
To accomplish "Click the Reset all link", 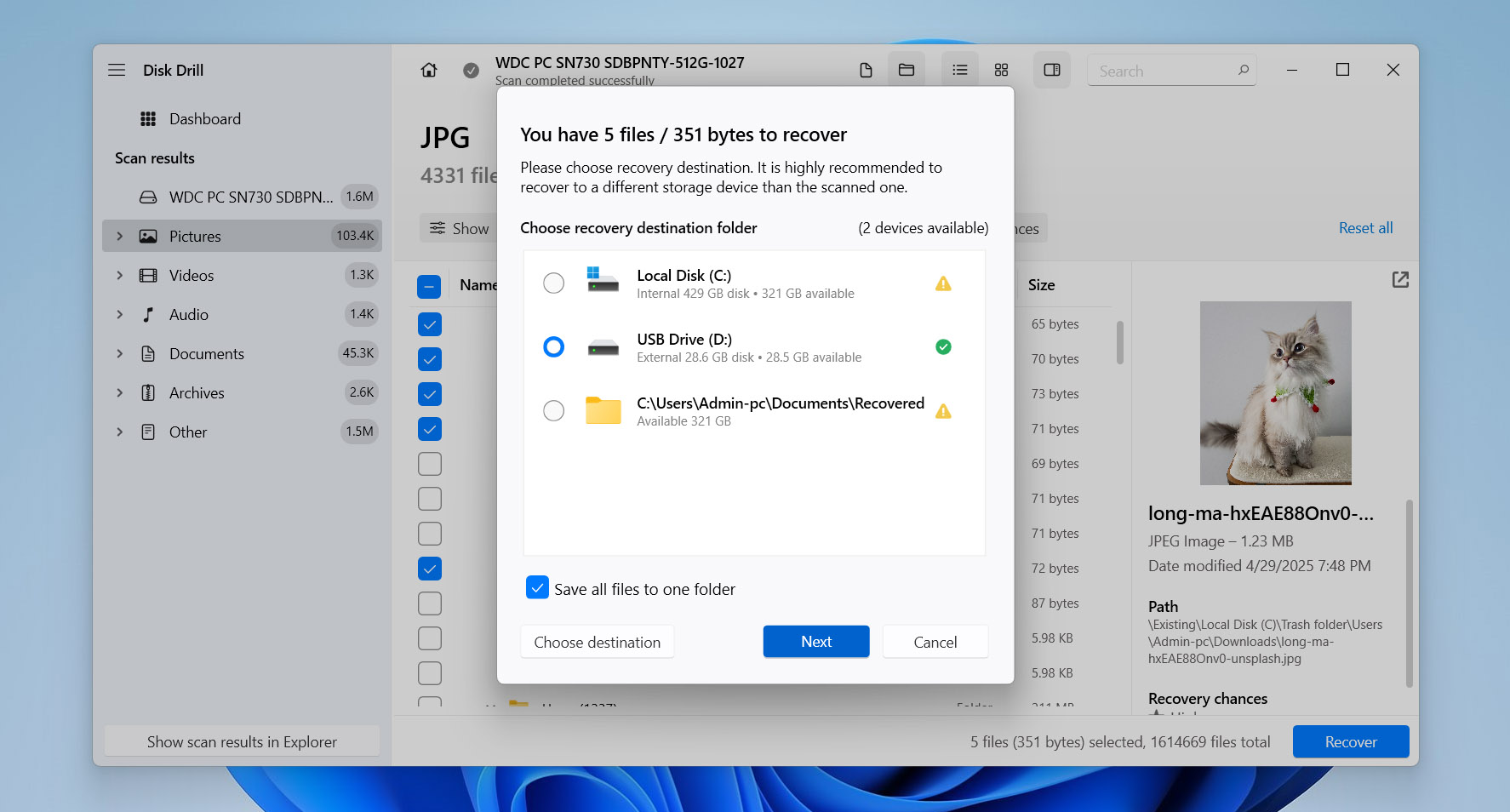I will pyautogui.click(x=1365, y=227).
